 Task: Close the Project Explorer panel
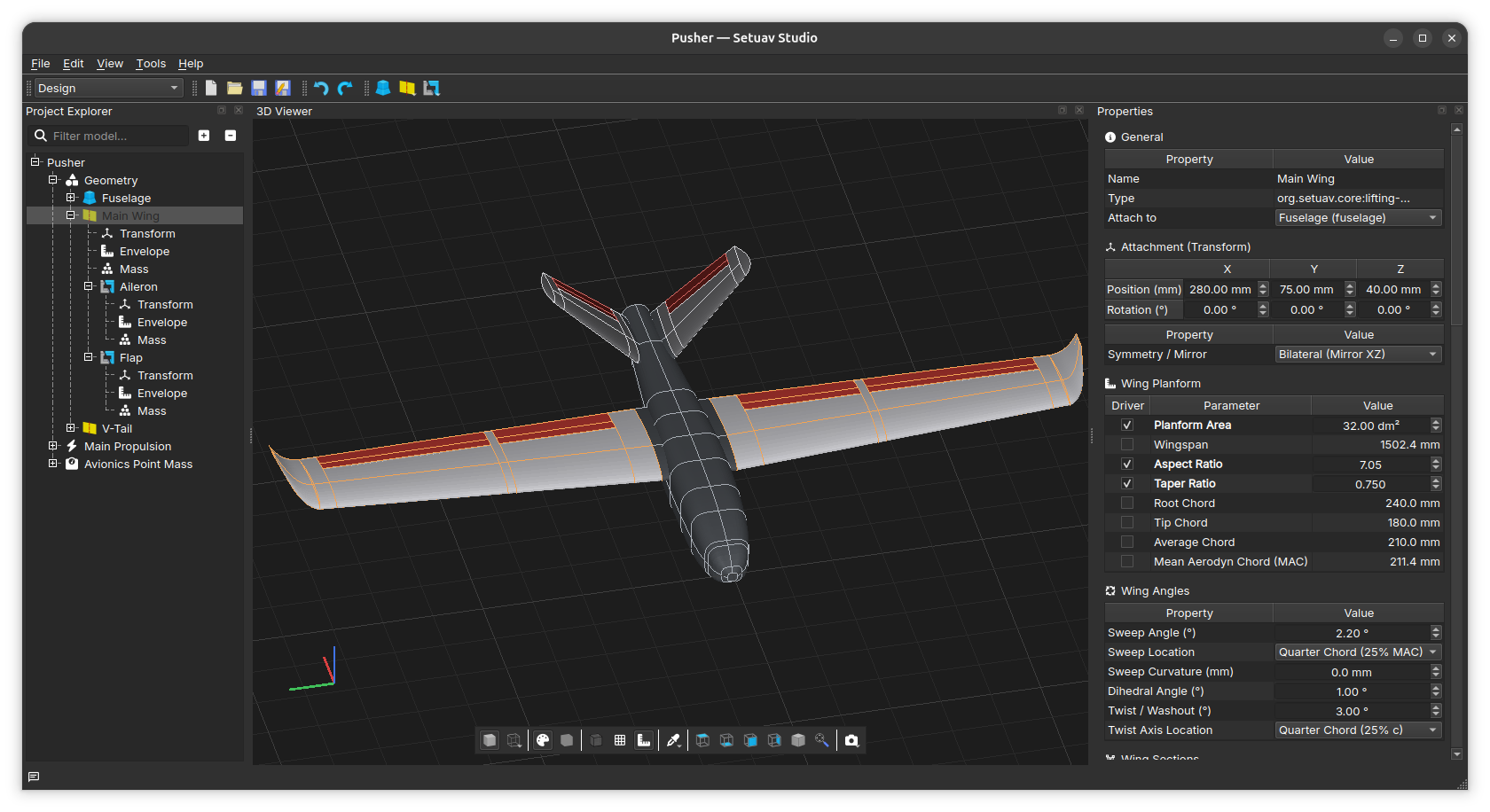point(238,111)
